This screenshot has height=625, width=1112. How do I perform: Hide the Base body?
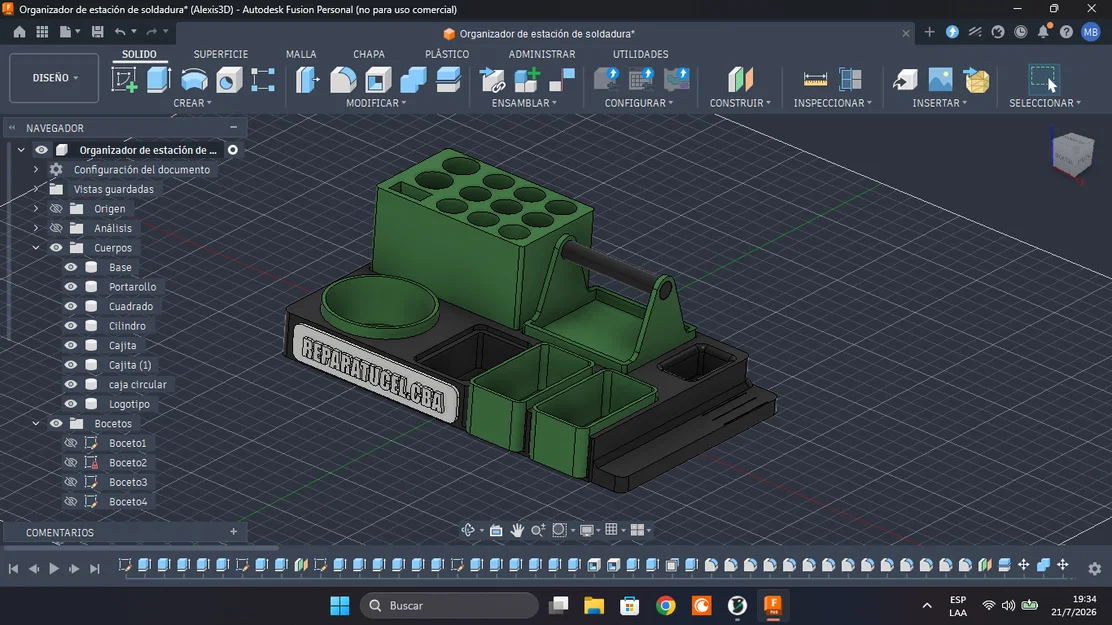(x=71, y=267)
